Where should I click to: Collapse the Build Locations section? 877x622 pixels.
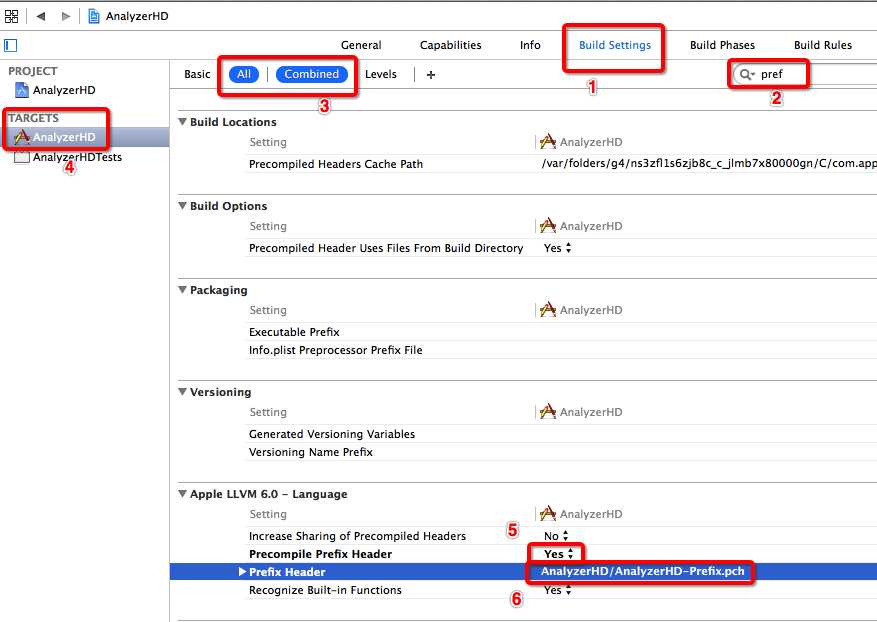(x=182, y=121)
